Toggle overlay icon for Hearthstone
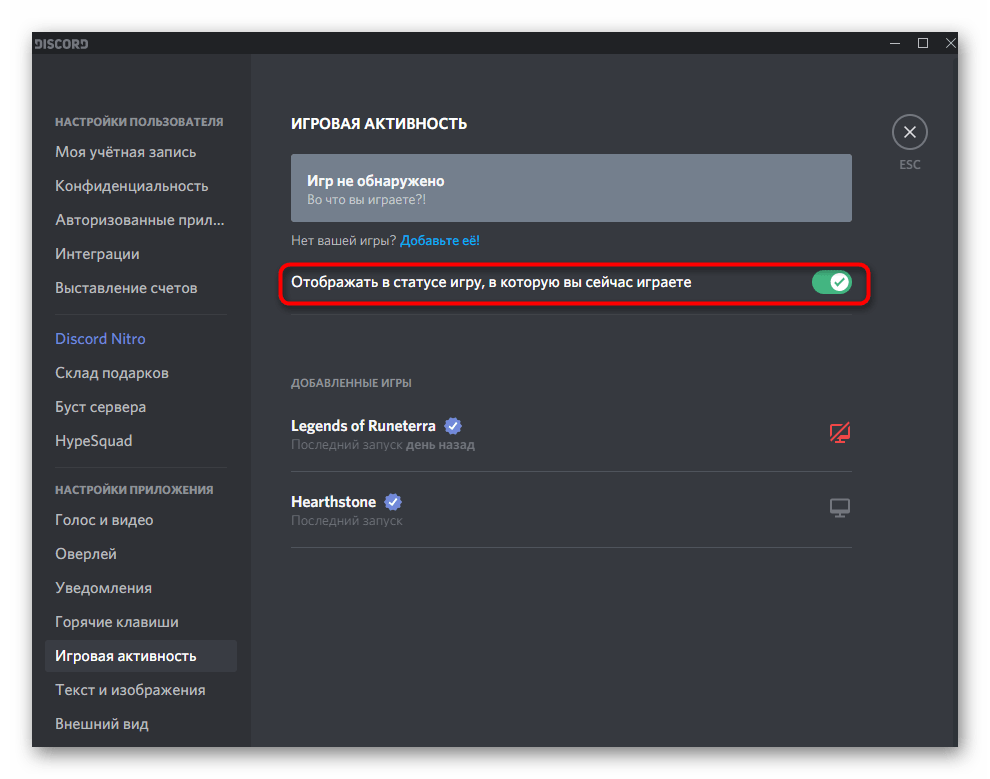This screenshot has width=990, height=779. tap(839, 509)
